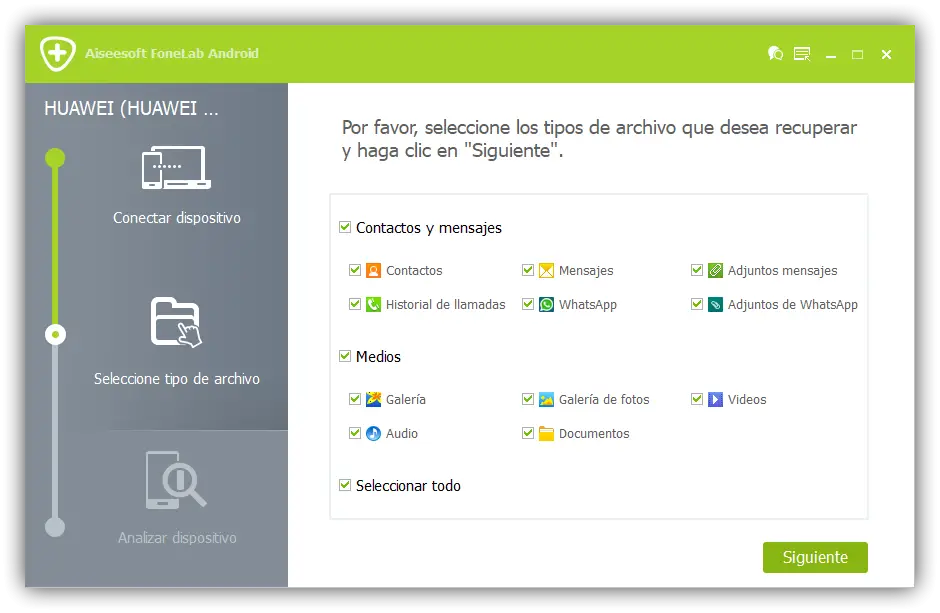Toggle the Documentos checkbox

click(528, 433)
